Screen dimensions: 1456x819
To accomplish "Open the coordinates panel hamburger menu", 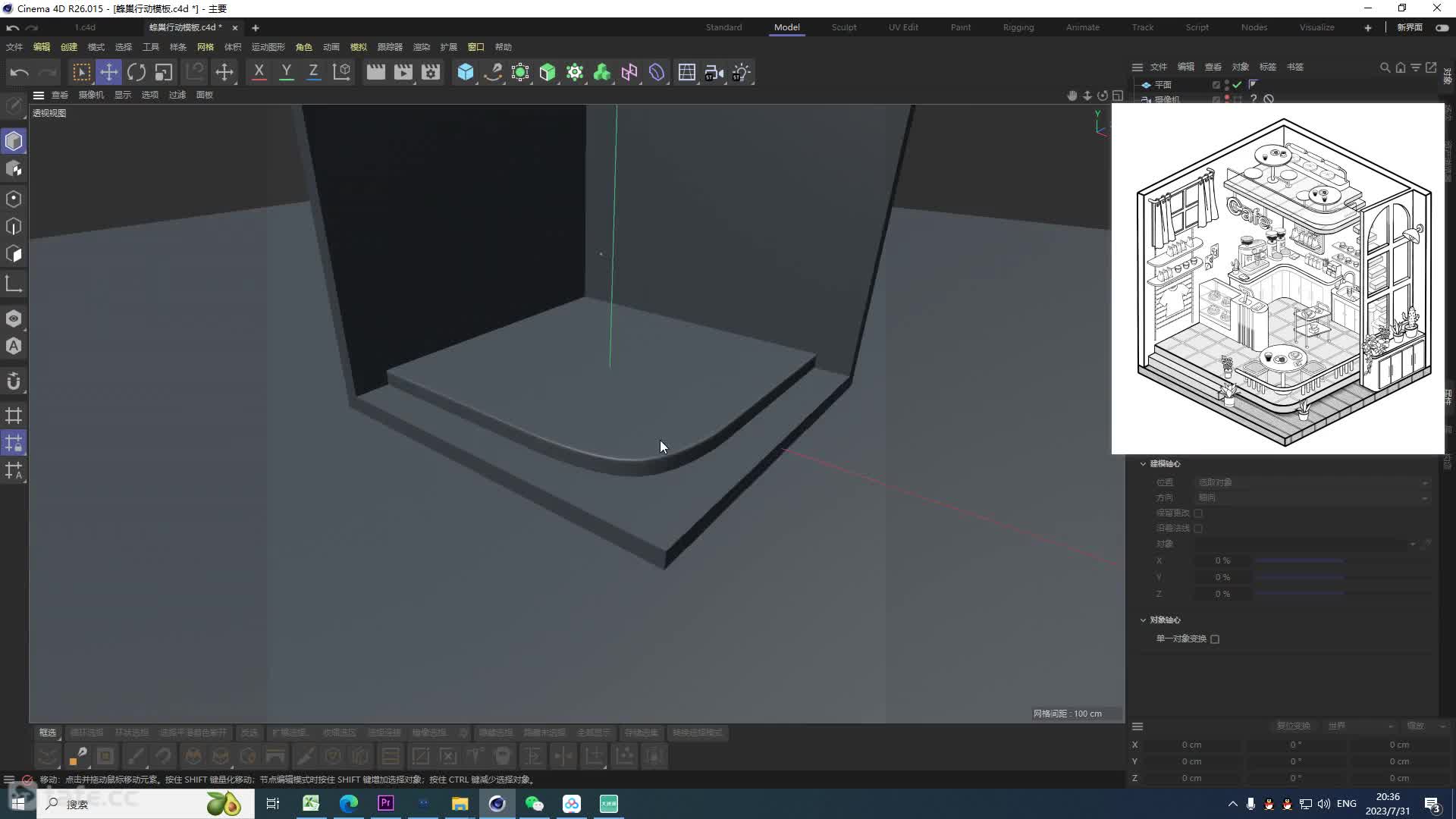I will [x=1137, y=726].
